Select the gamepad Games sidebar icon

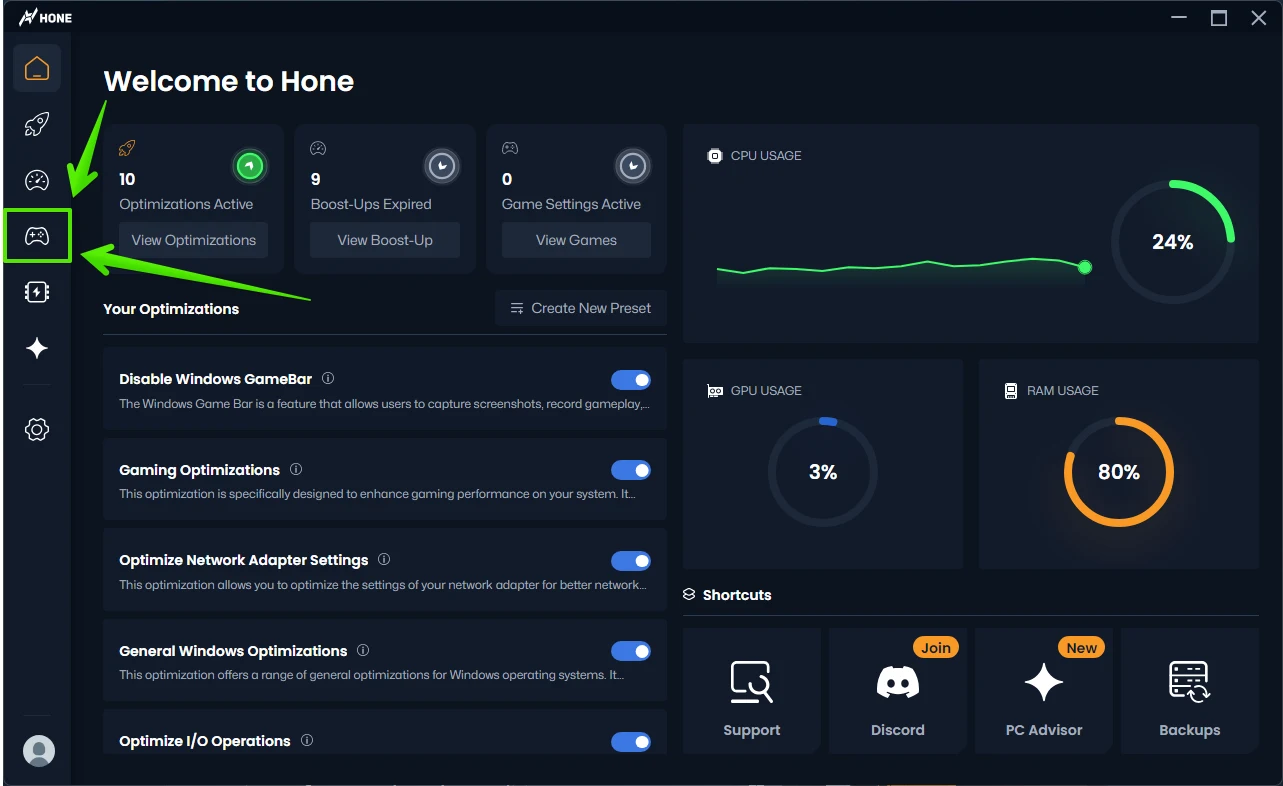point(37,236)
